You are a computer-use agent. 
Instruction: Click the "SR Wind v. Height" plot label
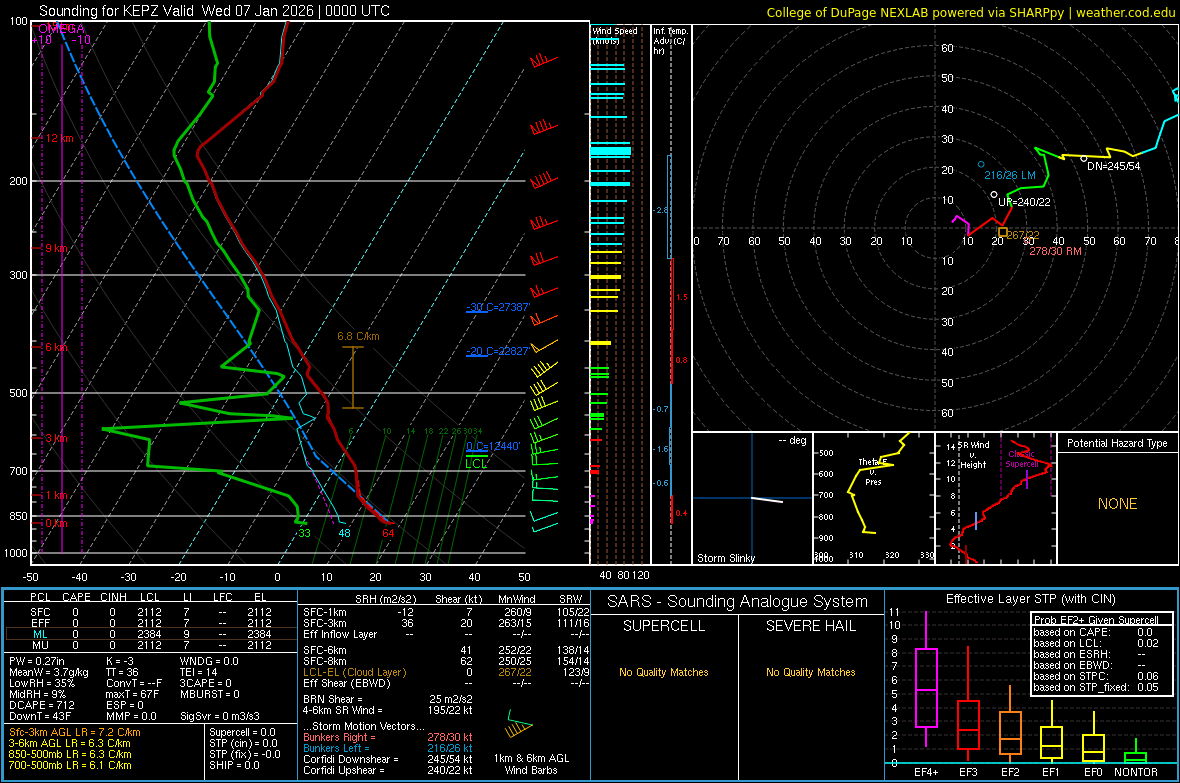tap(973, 455)
